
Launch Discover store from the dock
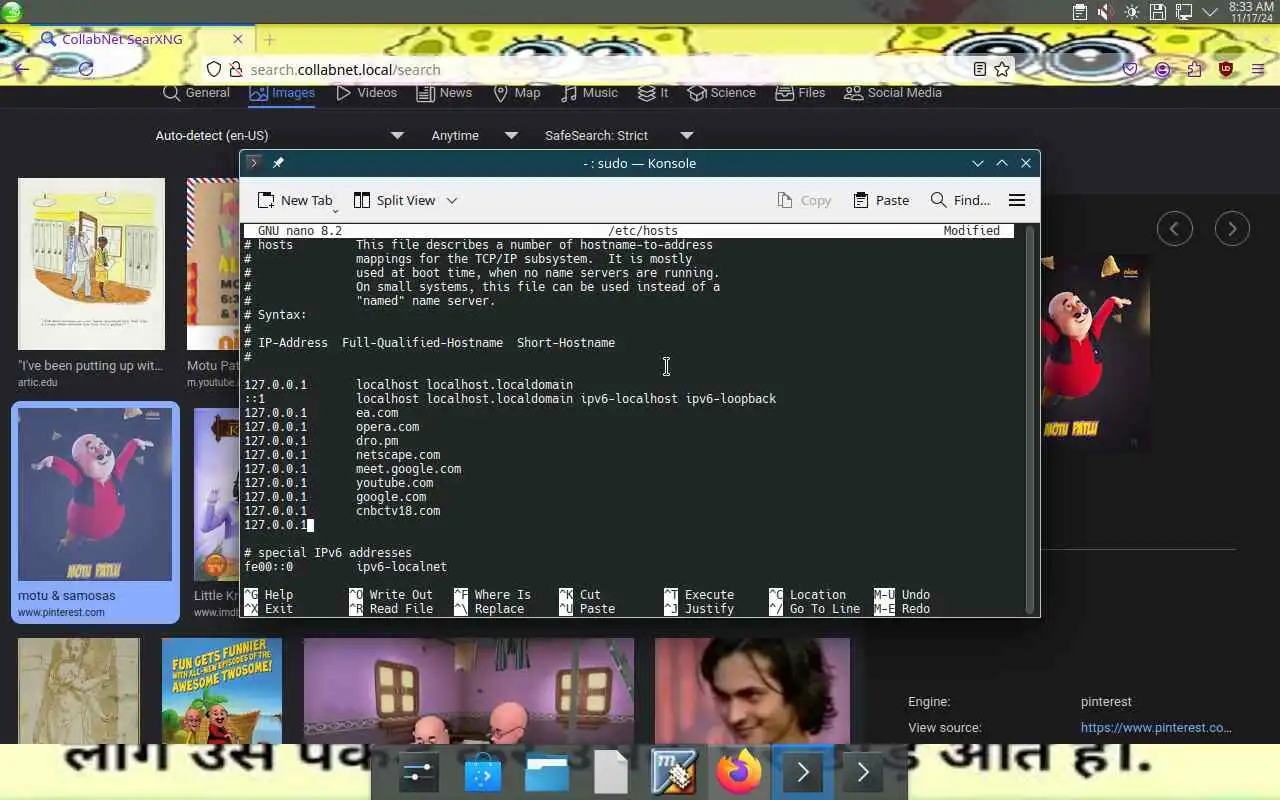click(483, 773)
